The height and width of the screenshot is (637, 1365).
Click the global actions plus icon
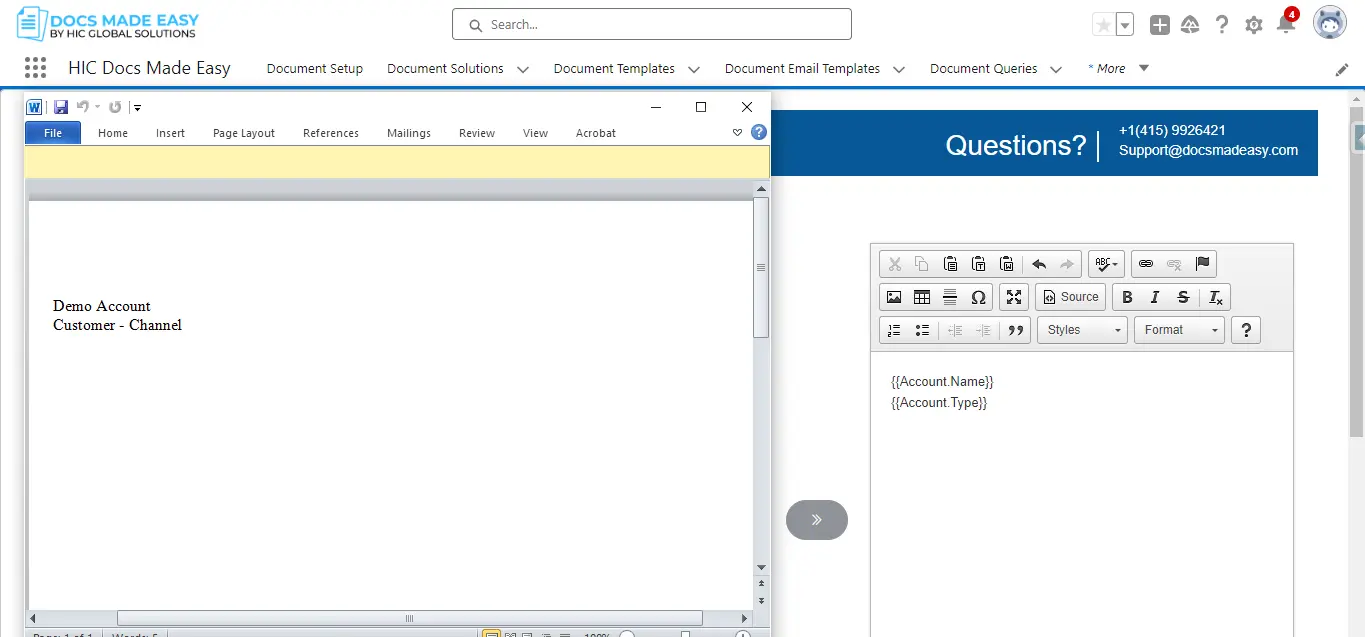[1159, 25]
